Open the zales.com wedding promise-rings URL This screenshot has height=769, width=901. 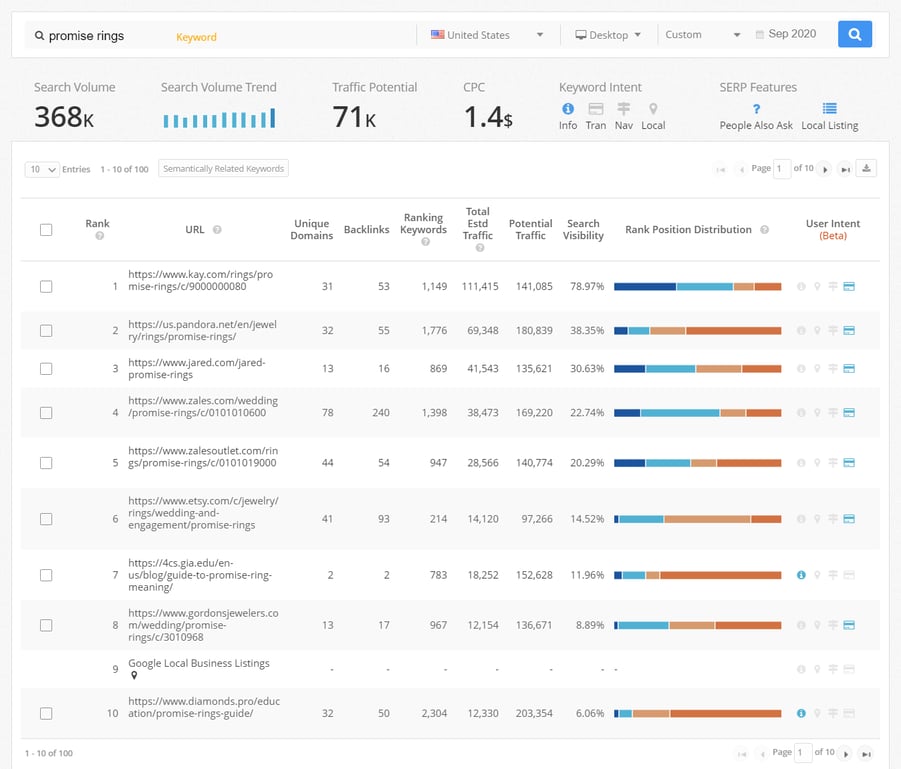click(203, 407)
